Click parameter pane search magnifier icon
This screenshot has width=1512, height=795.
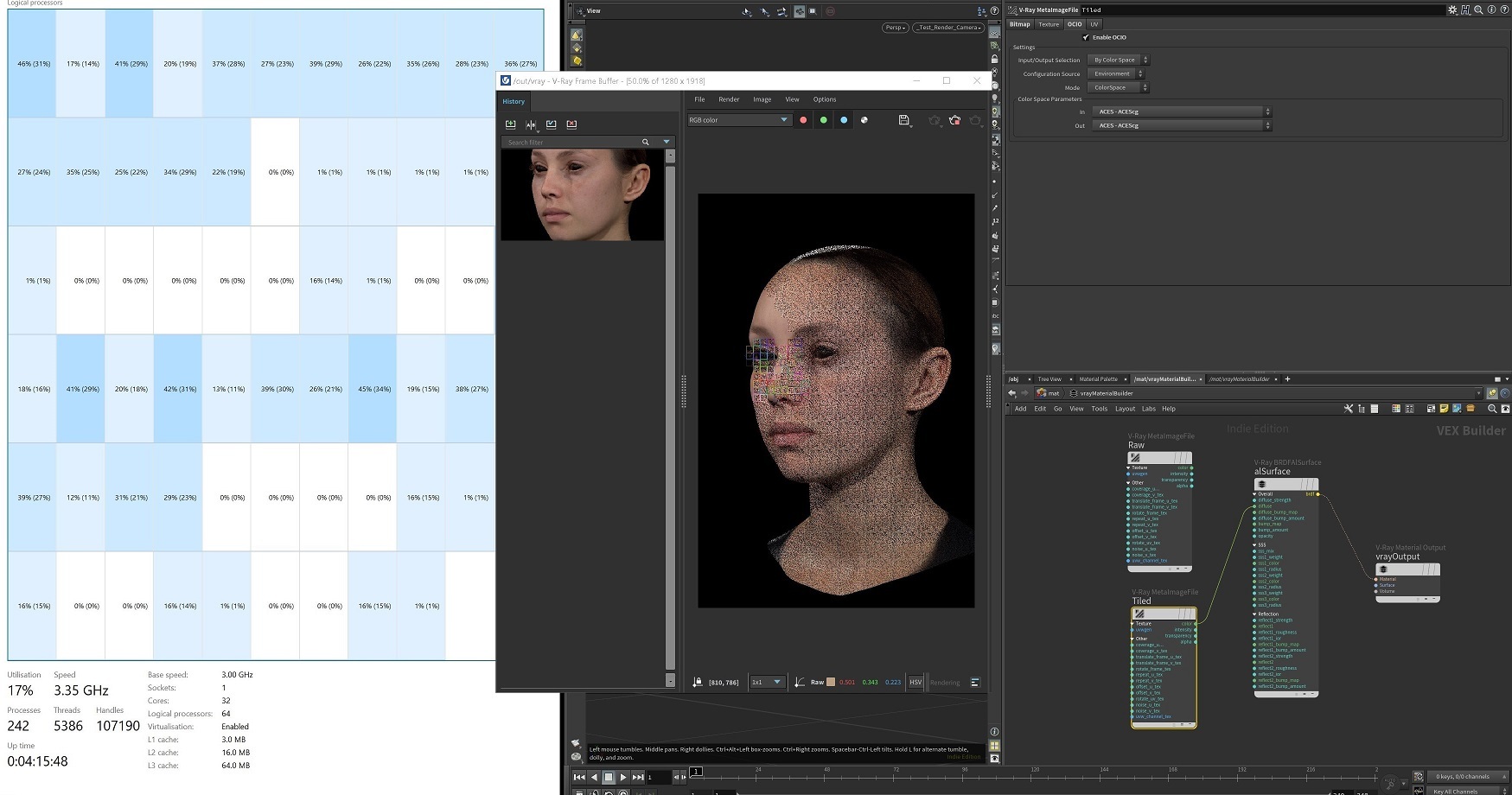pos(1478,10)
